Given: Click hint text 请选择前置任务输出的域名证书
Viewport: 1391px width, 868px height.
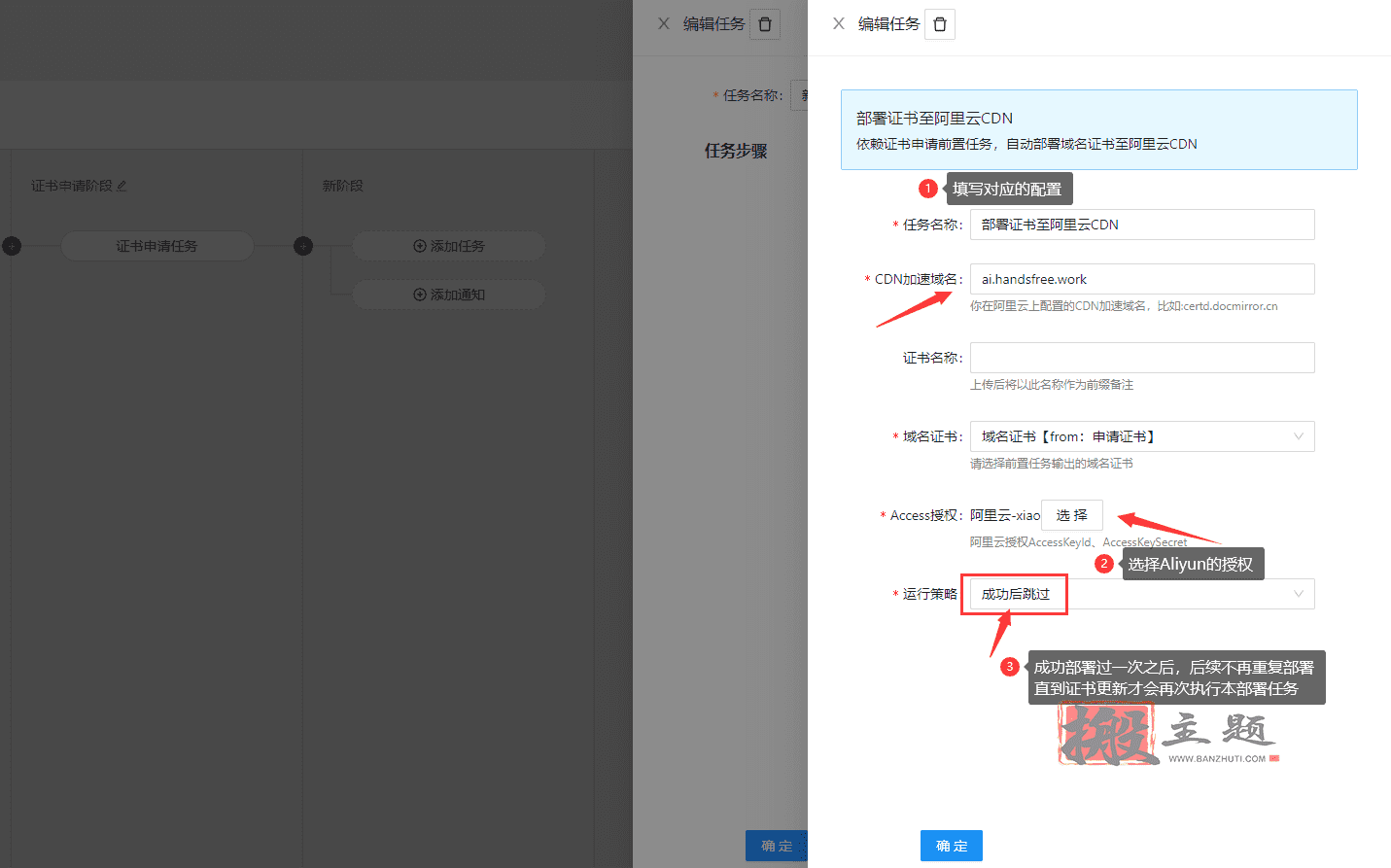Looking at the screenshot, I should [x=1052, y=464].
